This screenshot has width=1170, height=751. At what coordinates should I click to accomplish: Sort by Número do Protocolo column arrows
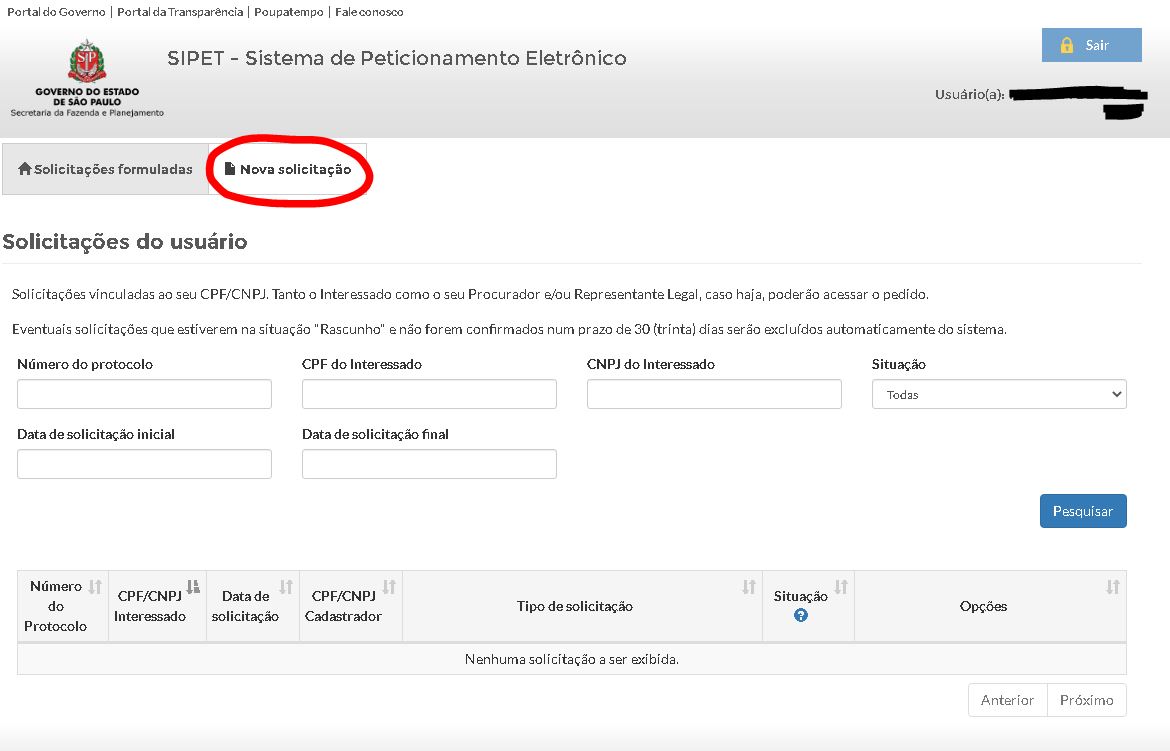tap(95, 587)
